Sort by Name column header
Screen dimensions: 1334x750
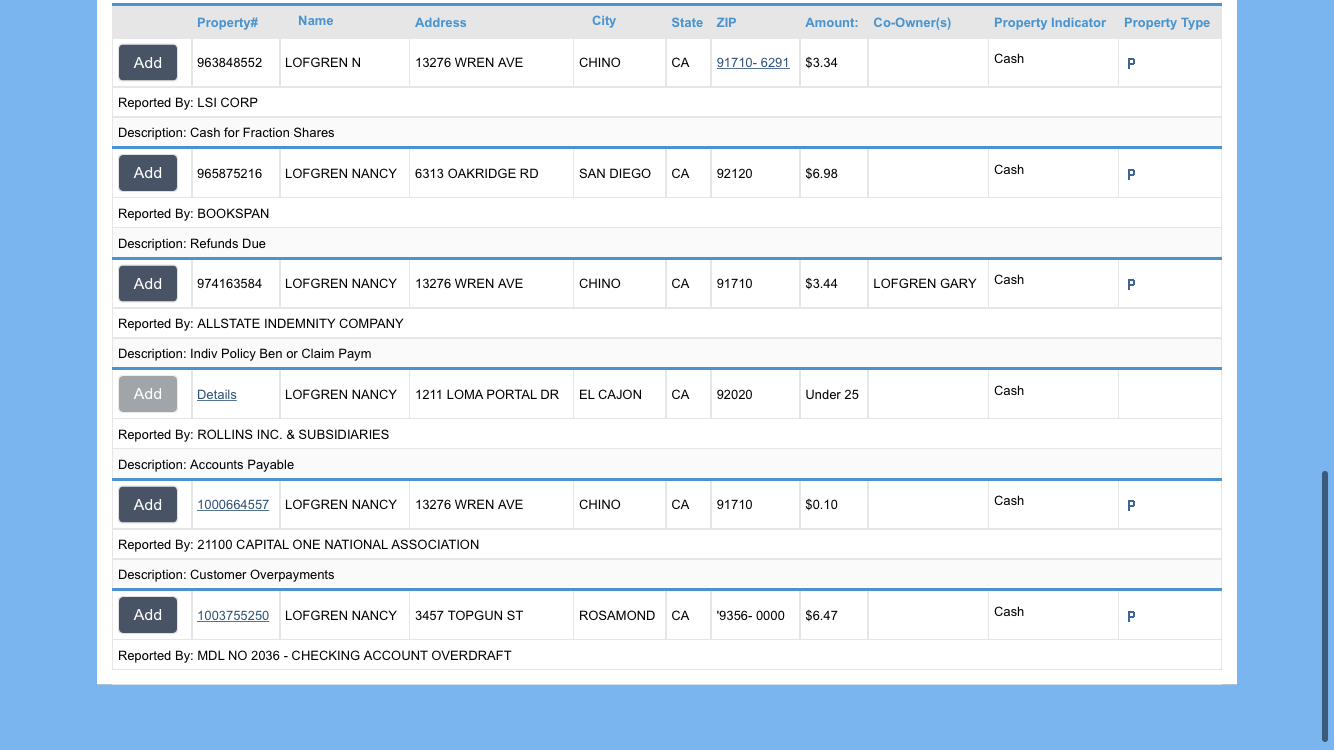point(316,21)
